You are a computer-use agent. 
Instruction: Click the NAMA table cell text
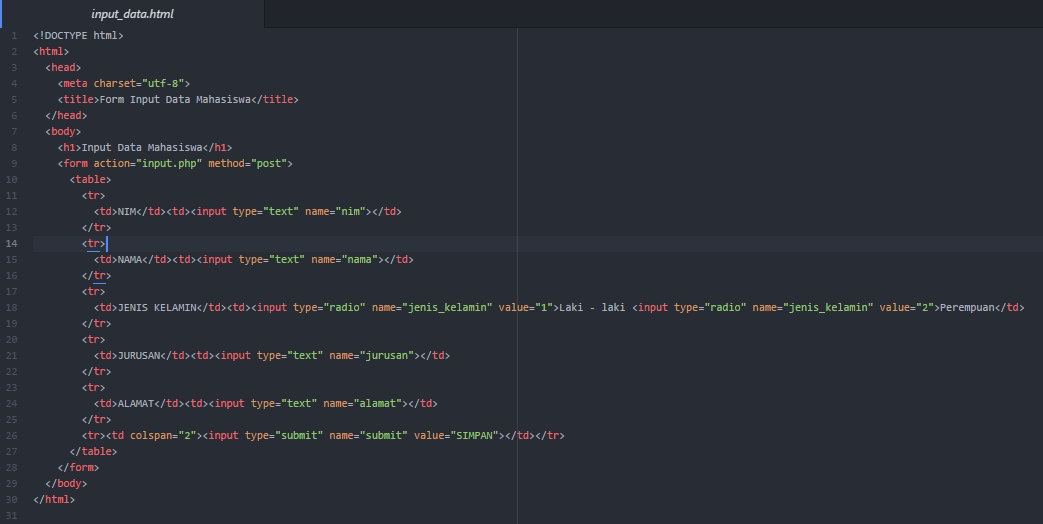[x=130, y=259]
